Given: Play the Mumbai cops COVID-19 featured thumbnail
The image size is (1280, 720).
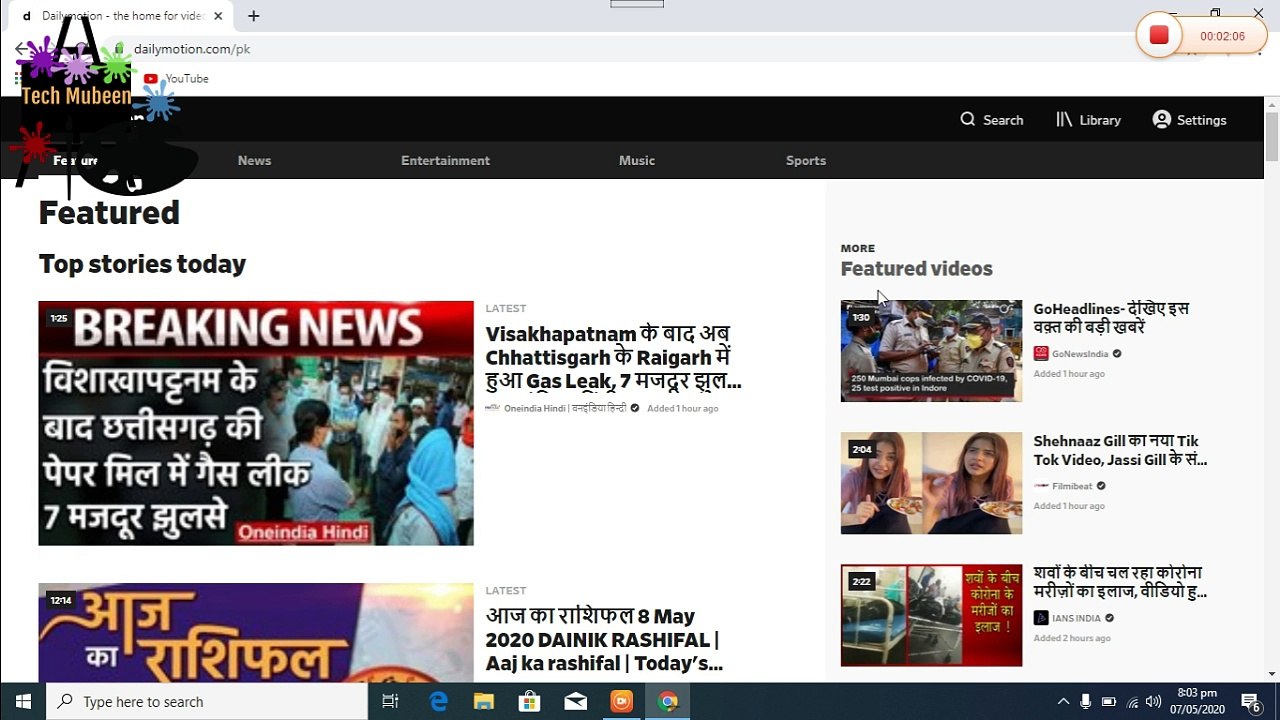Looking at the screenshot, I should [931, 351].
